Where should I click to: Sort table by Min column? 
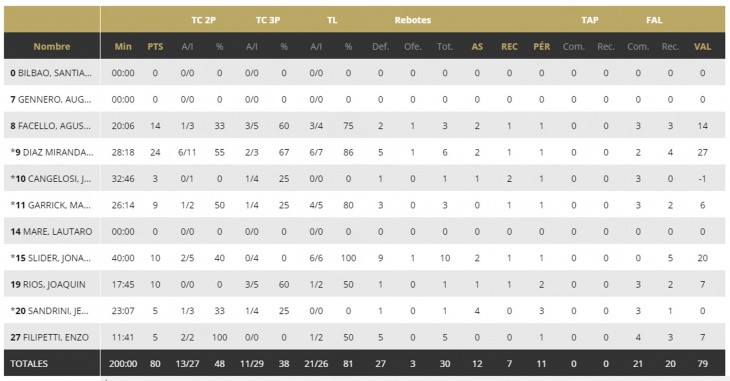pos(123,47)
